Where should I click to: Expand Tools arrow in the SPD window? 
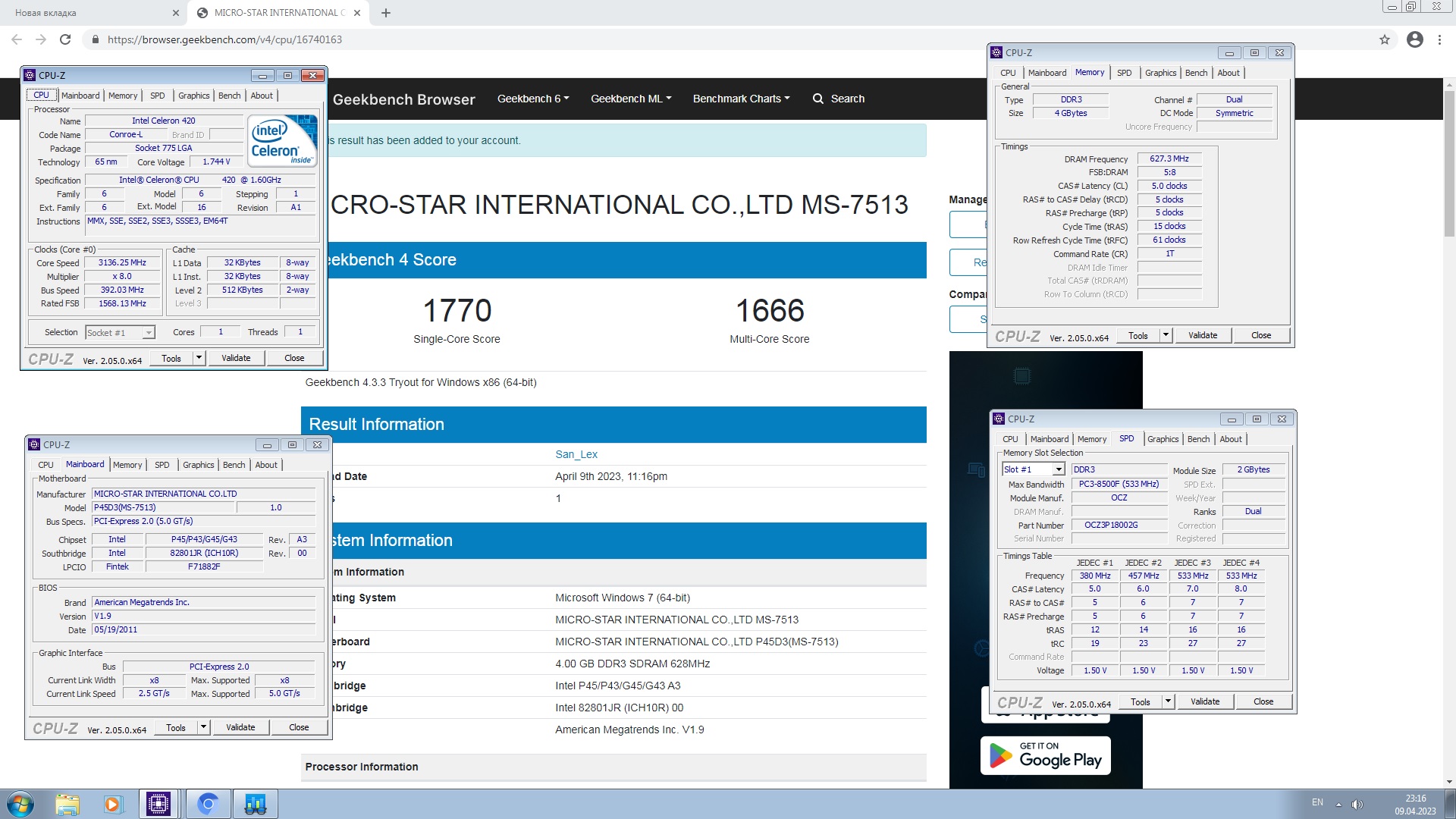pos(1168,701)
